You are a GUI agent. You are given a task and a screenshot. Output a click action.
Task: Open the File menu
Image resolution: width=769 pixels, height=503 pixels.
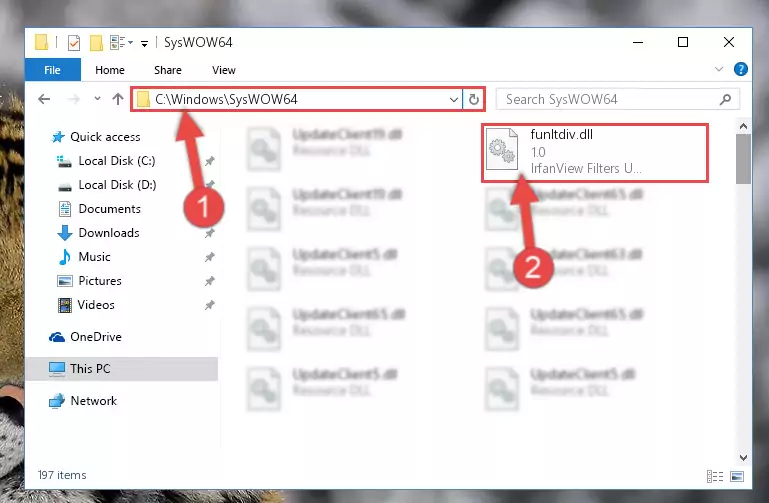pos(52,70)
